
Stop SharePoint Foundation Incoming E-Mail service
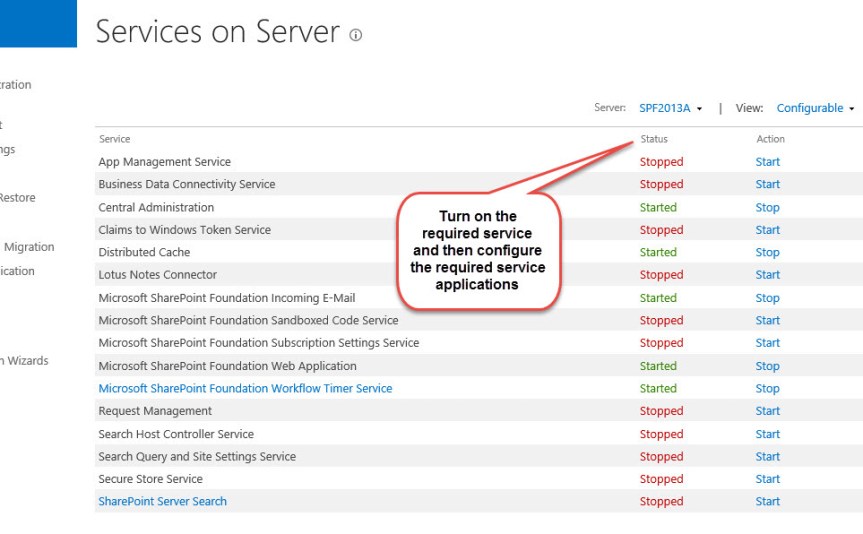click(x=767, y=298)
